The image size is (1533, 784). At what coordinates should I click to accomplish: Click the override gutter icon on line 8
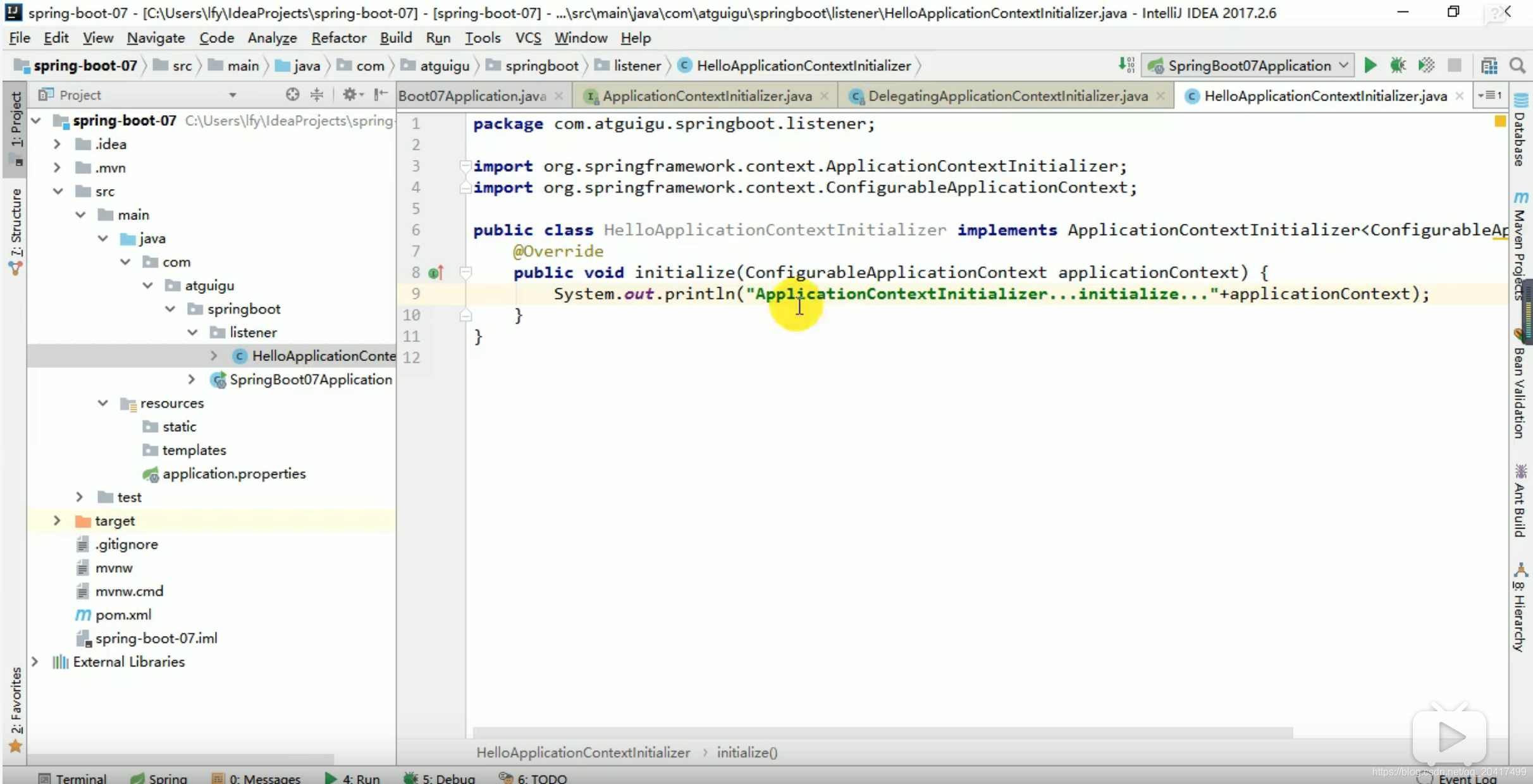point(435,273)
